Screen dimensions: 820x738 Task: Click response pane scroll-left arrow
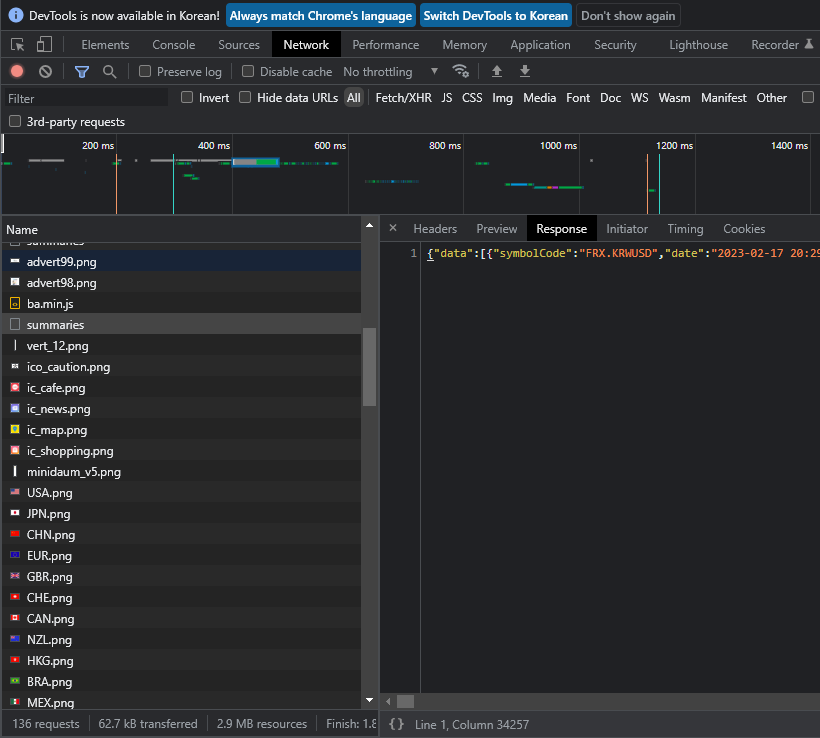tap(388, 701)
